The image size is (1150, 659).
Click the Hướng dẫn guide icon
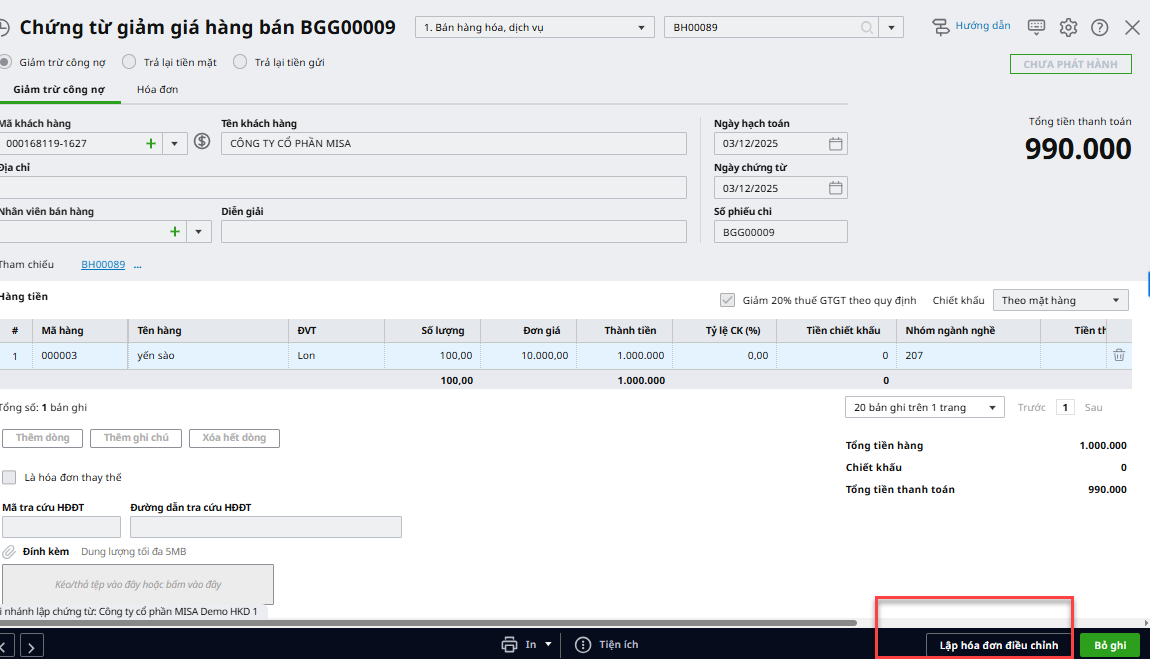coord(940,27)
